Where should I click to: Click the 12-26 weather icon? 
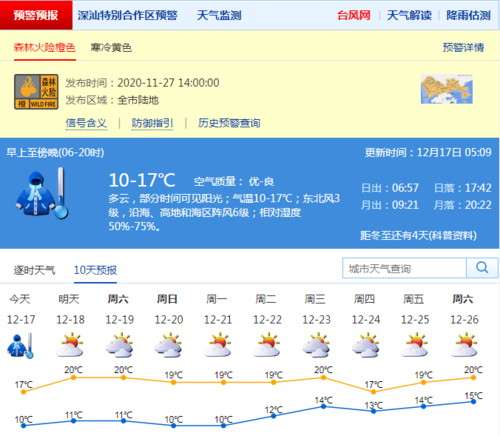(x=464, y=345)
